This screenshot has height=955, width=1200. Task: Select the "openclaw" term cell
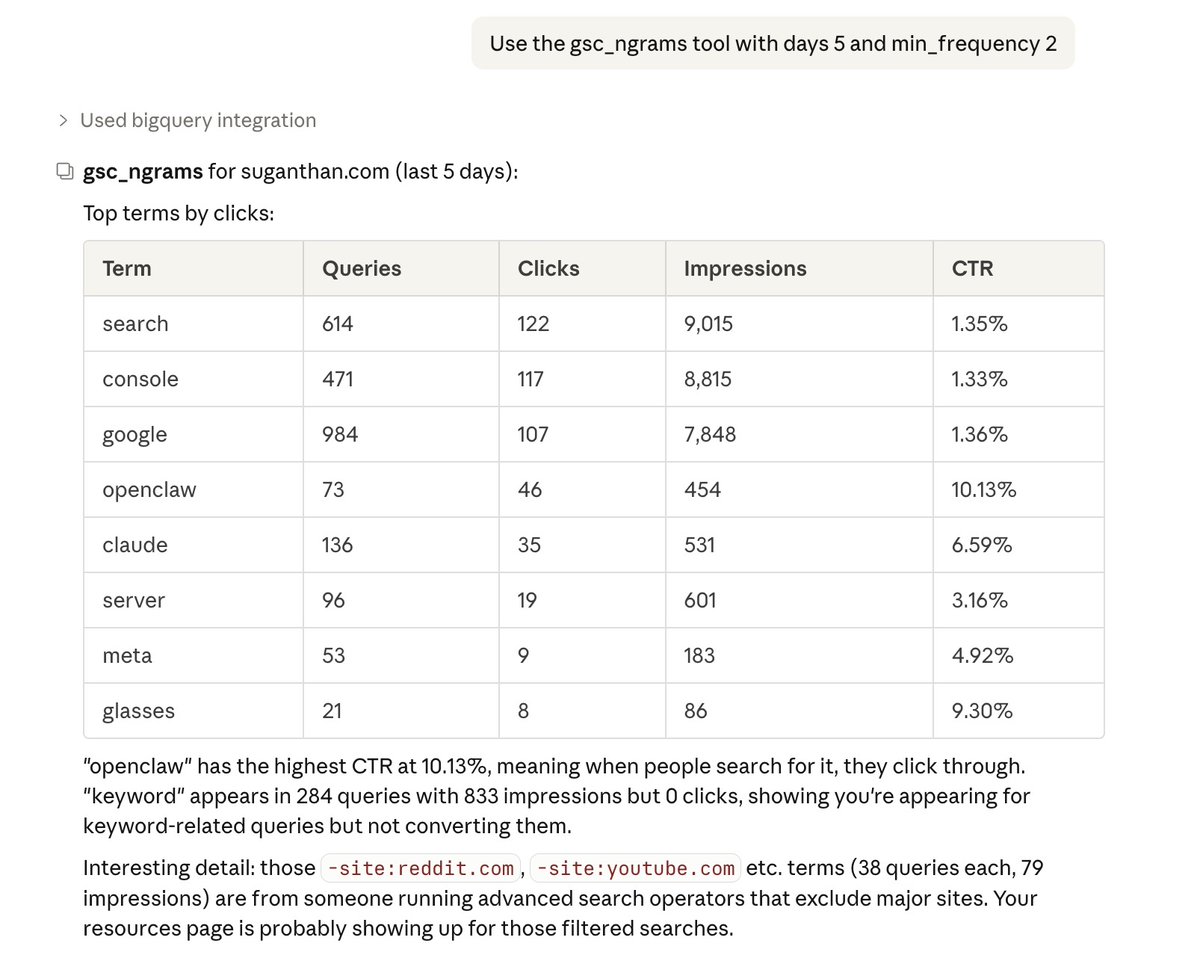click(149, 490)
